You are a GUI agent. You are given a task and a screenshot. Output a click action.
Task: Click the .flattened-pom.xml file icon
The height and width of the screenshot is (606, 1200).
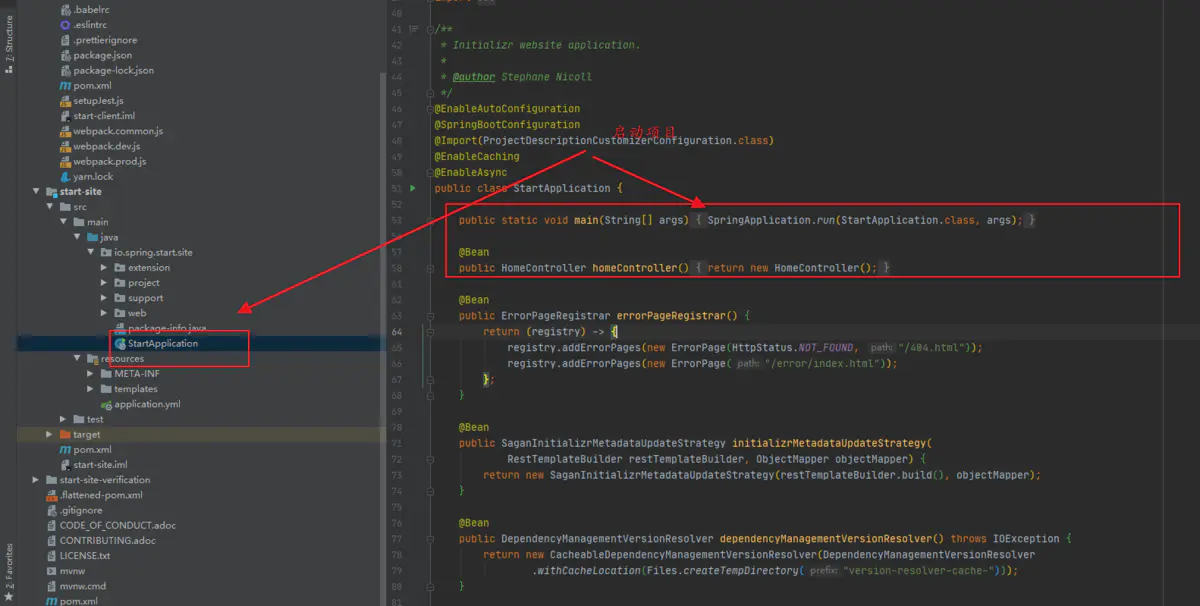52,495
